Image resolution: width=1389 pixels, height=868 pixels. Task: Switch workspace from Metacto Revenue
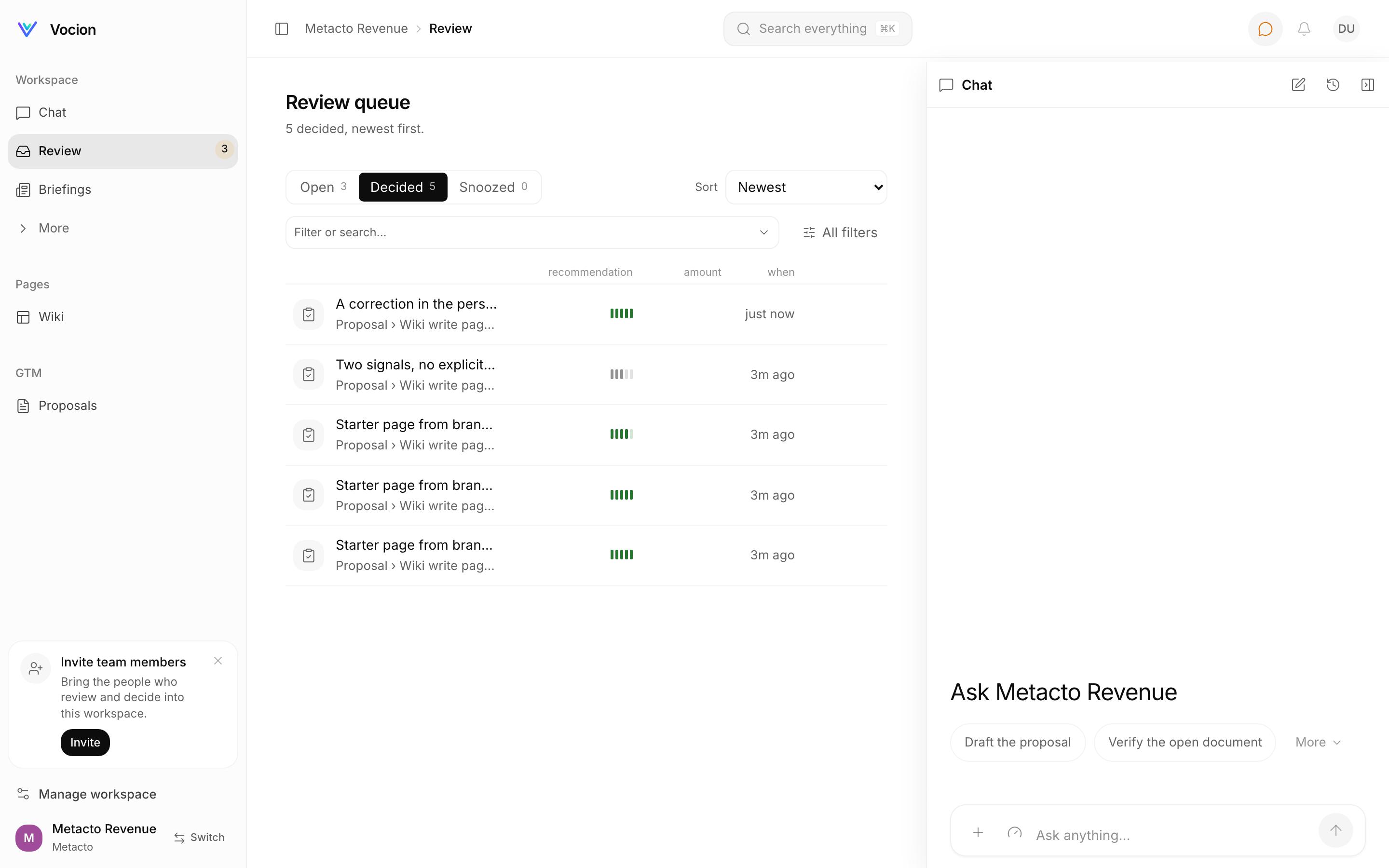click(200, 838)
